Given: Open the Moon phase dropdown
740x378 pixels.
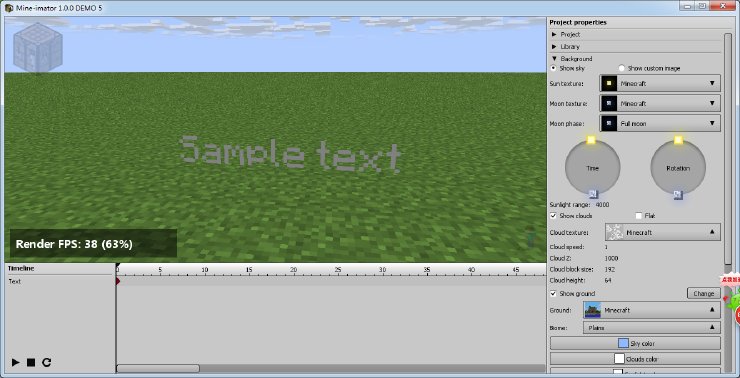Looking at the screenshot, I should point(660,123).
